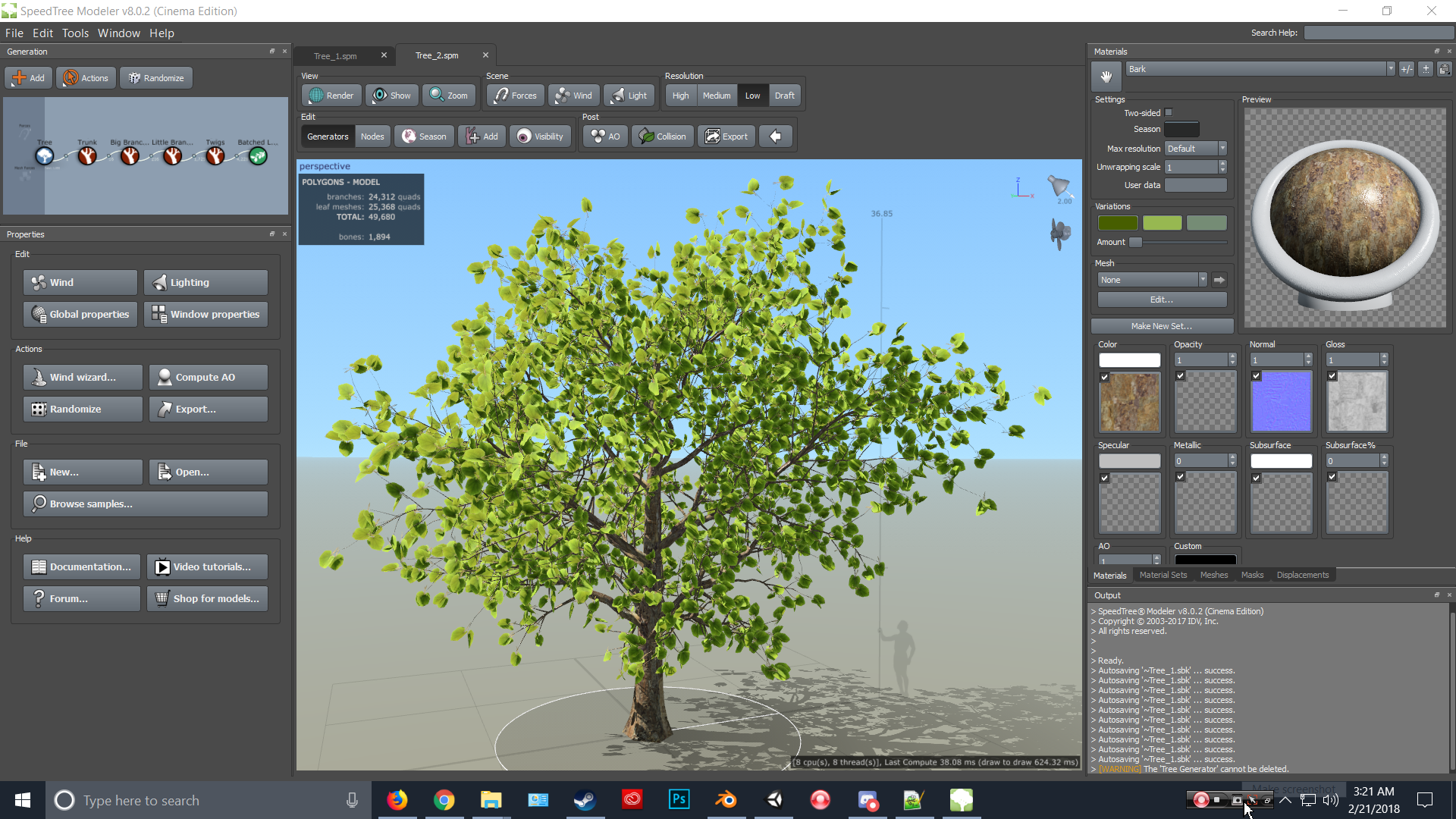Uncheck the Color map checkbox

tap(1105, 377)
